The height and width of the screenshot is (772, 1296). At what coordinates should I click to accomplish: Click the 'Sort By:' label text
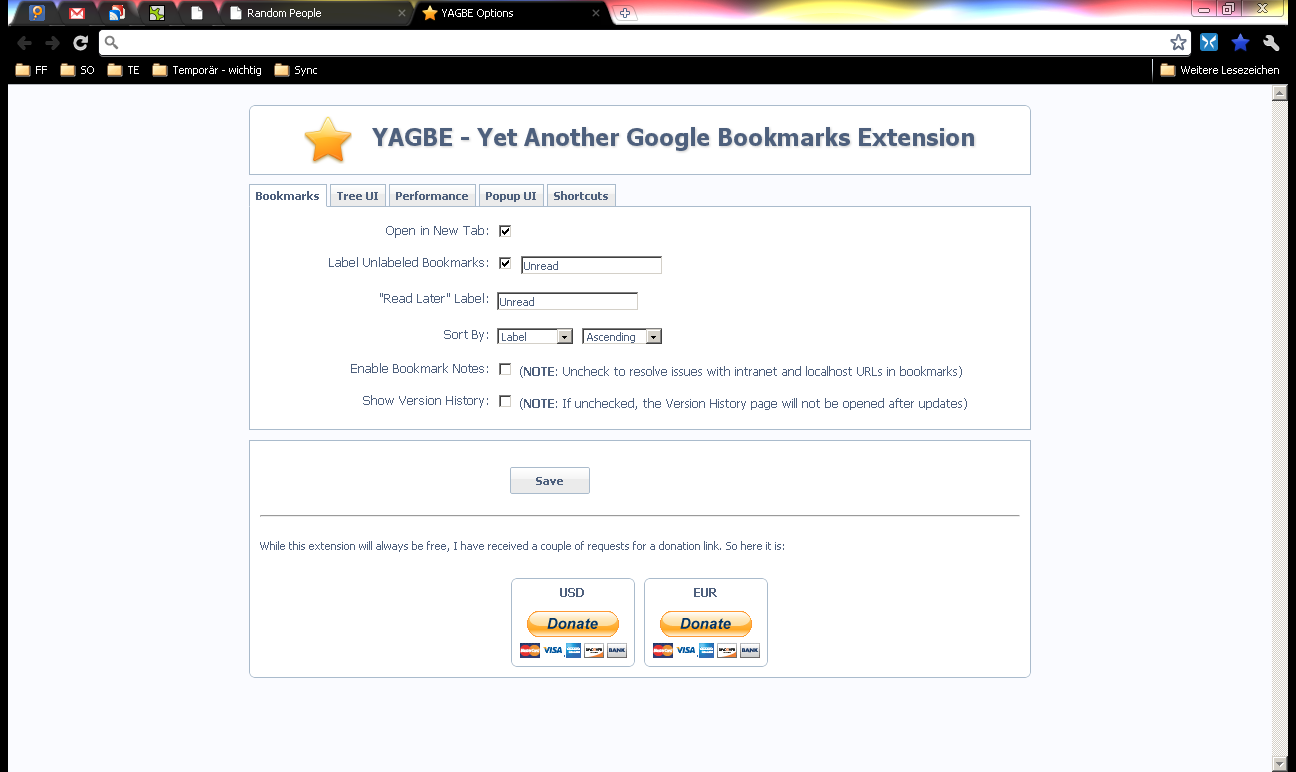pyautogui.click(x=466, y=335)
